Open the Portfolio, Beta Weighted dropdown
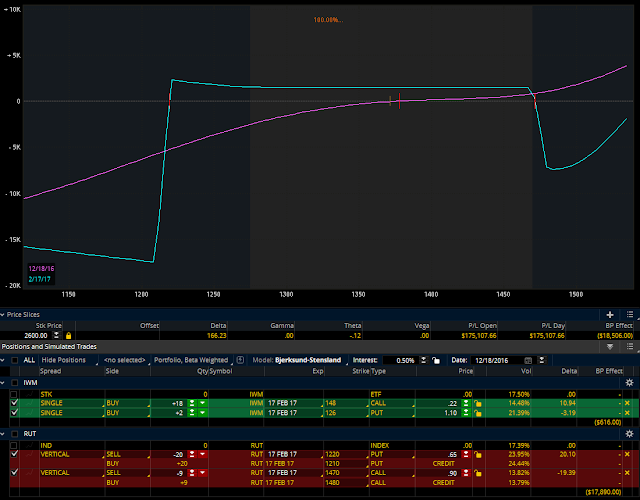The width and height of the screenshot is (640, 500). (x=191, y=360)
